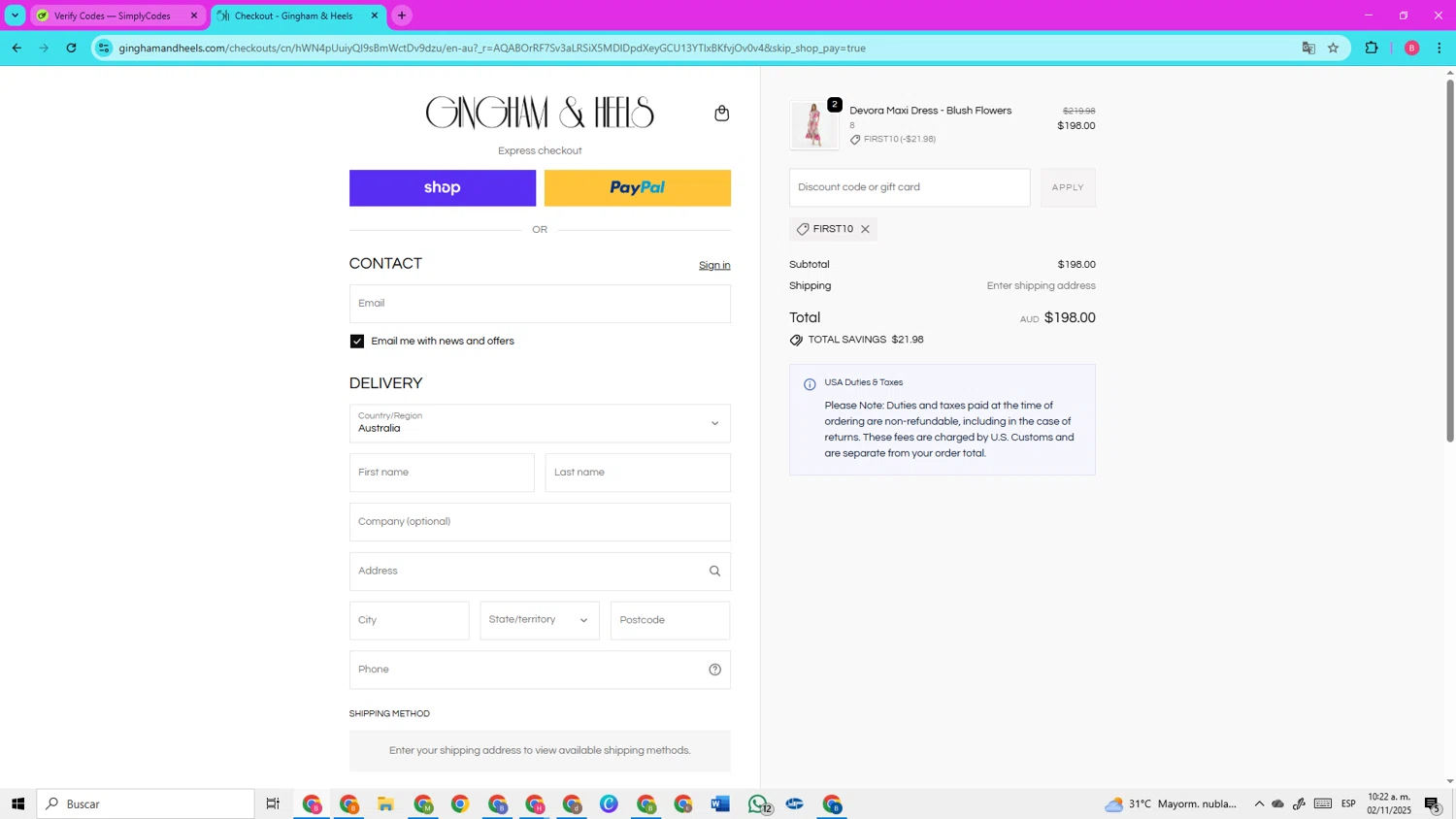1456x819 pixels.
Task: Click the Sign in link
Action: click(714, 266)
